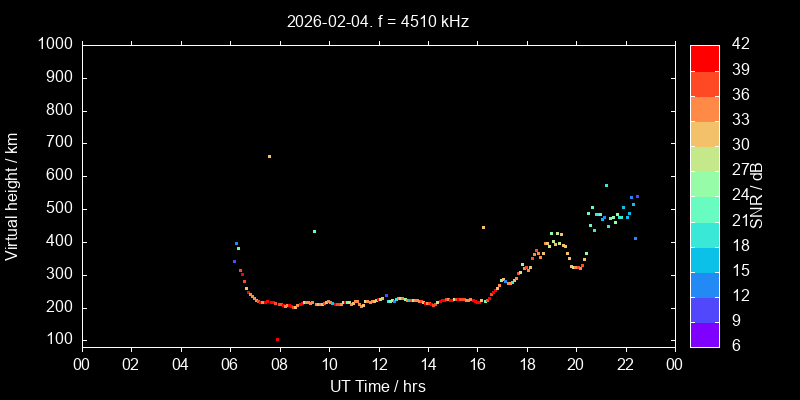This screenshot has width=800, height=400.
Task: Click the purple 6–9 dB colorbar segment
Action: click(x=705, y=334)
